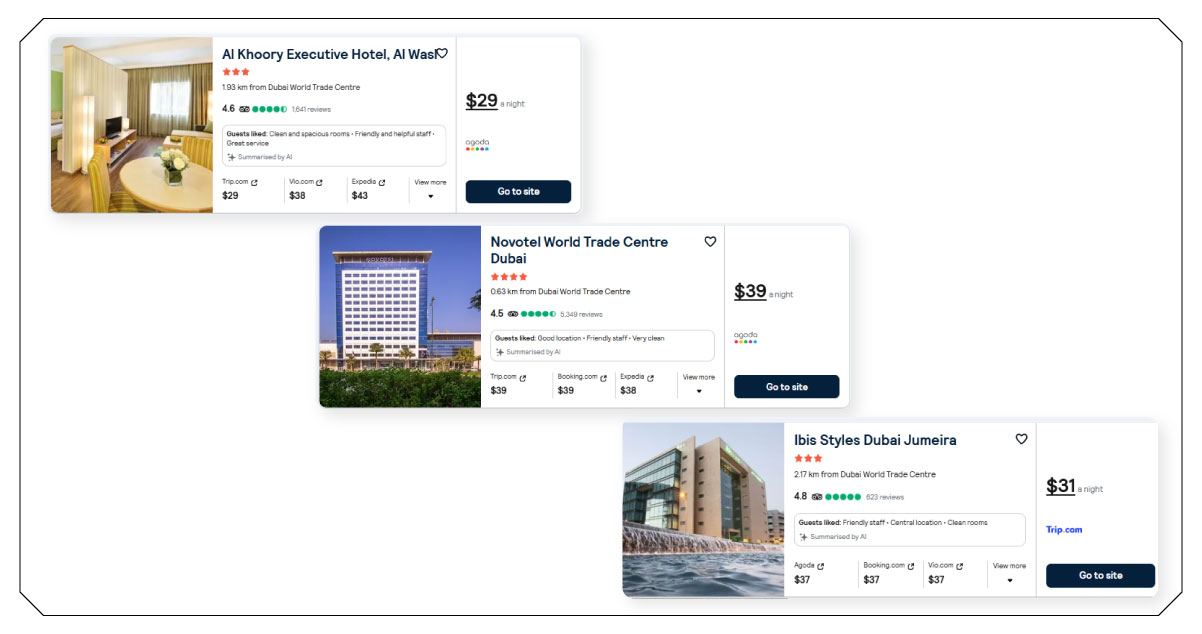Click the Agoda logo on Novotel card
The image size is (1202, 634).
[x=746, y=336]
